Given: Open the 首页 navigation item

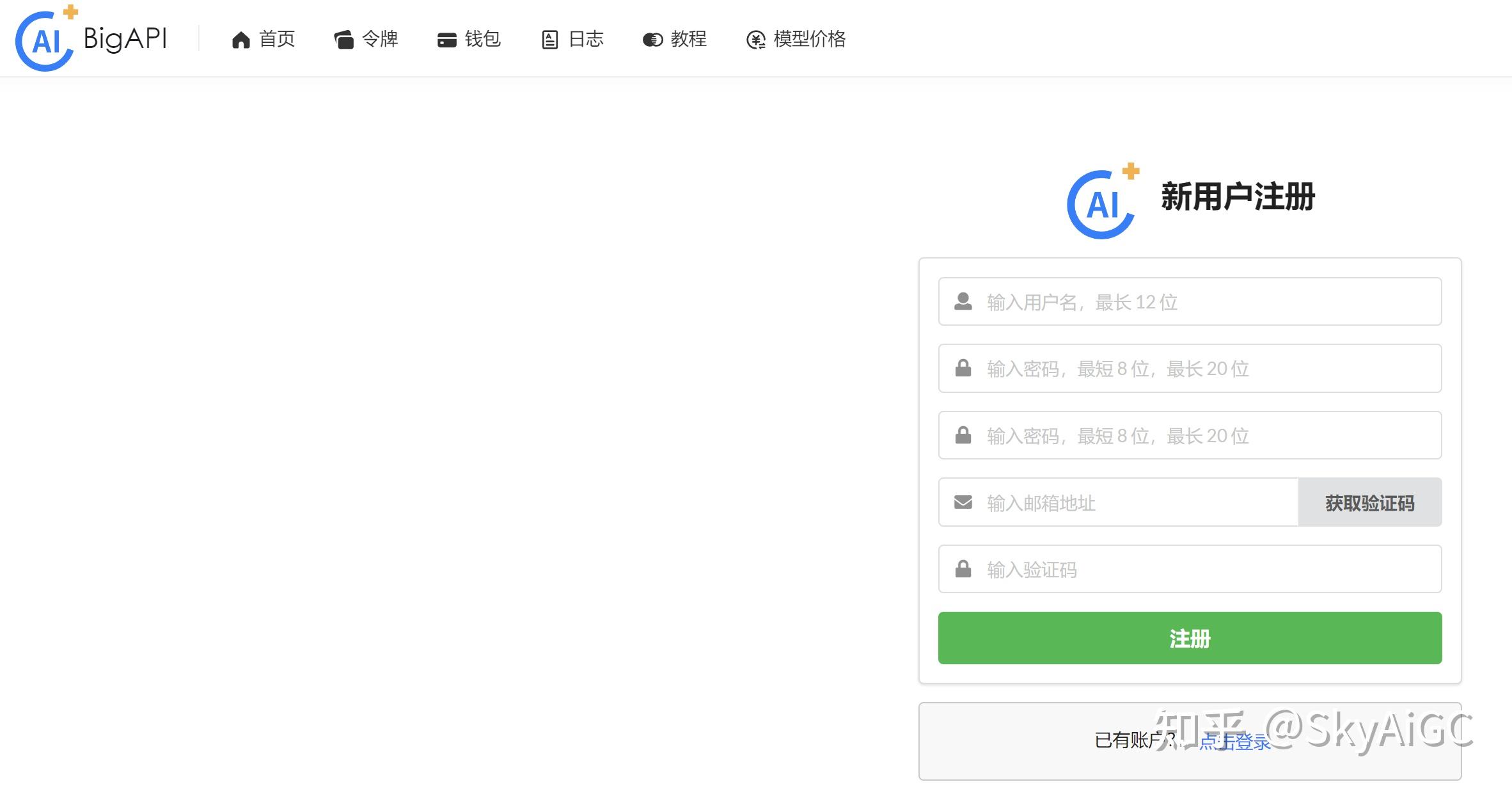Looking at the screenshot, I should 276,39.
